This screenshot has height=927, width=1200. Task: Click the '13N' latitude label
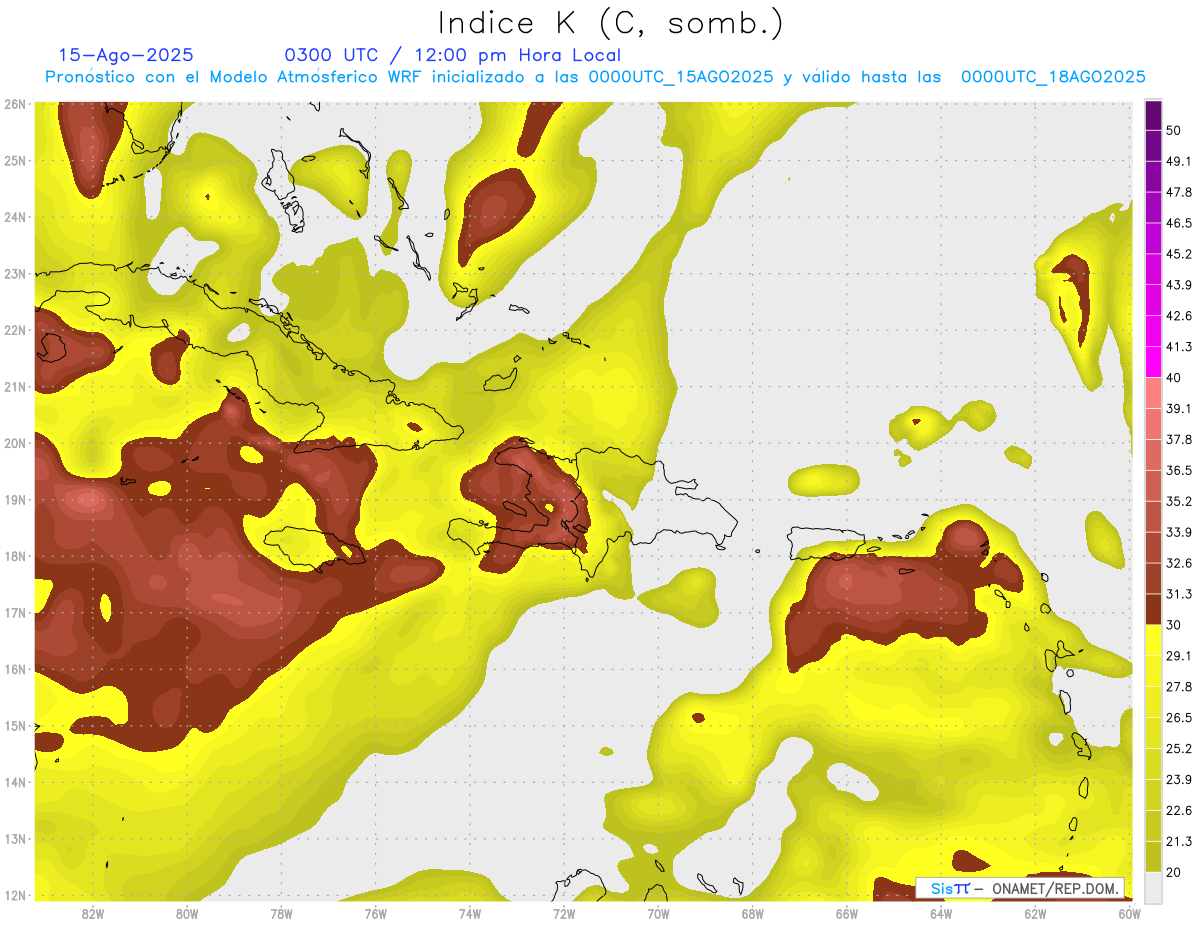click(x=14, y=838)
